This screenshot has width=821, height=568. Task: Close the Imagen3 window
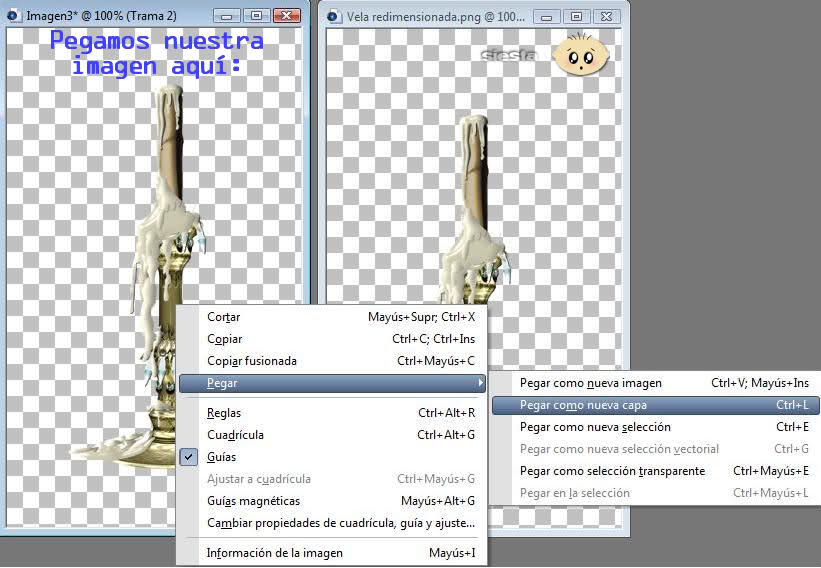(x=287, y=16)
